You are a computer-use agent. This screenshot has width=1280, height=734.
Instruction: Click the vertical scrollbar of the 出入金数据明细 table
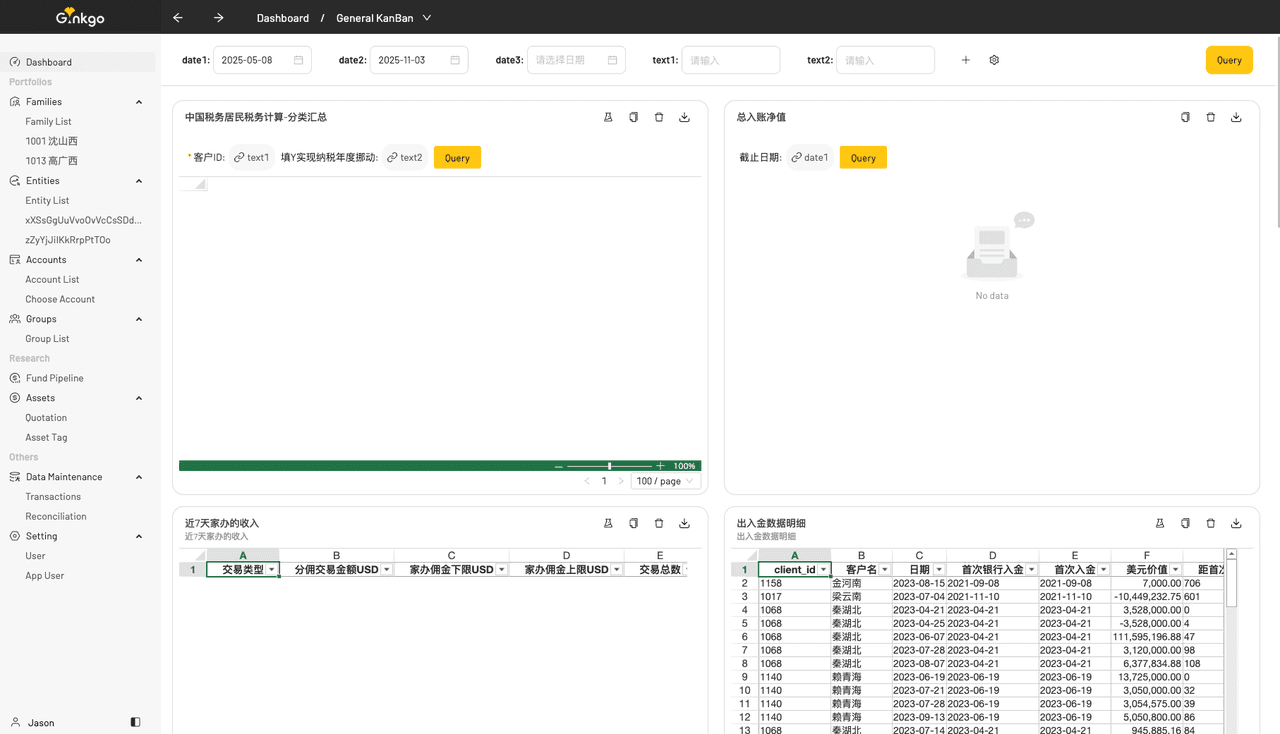[x=1232, y=583]
